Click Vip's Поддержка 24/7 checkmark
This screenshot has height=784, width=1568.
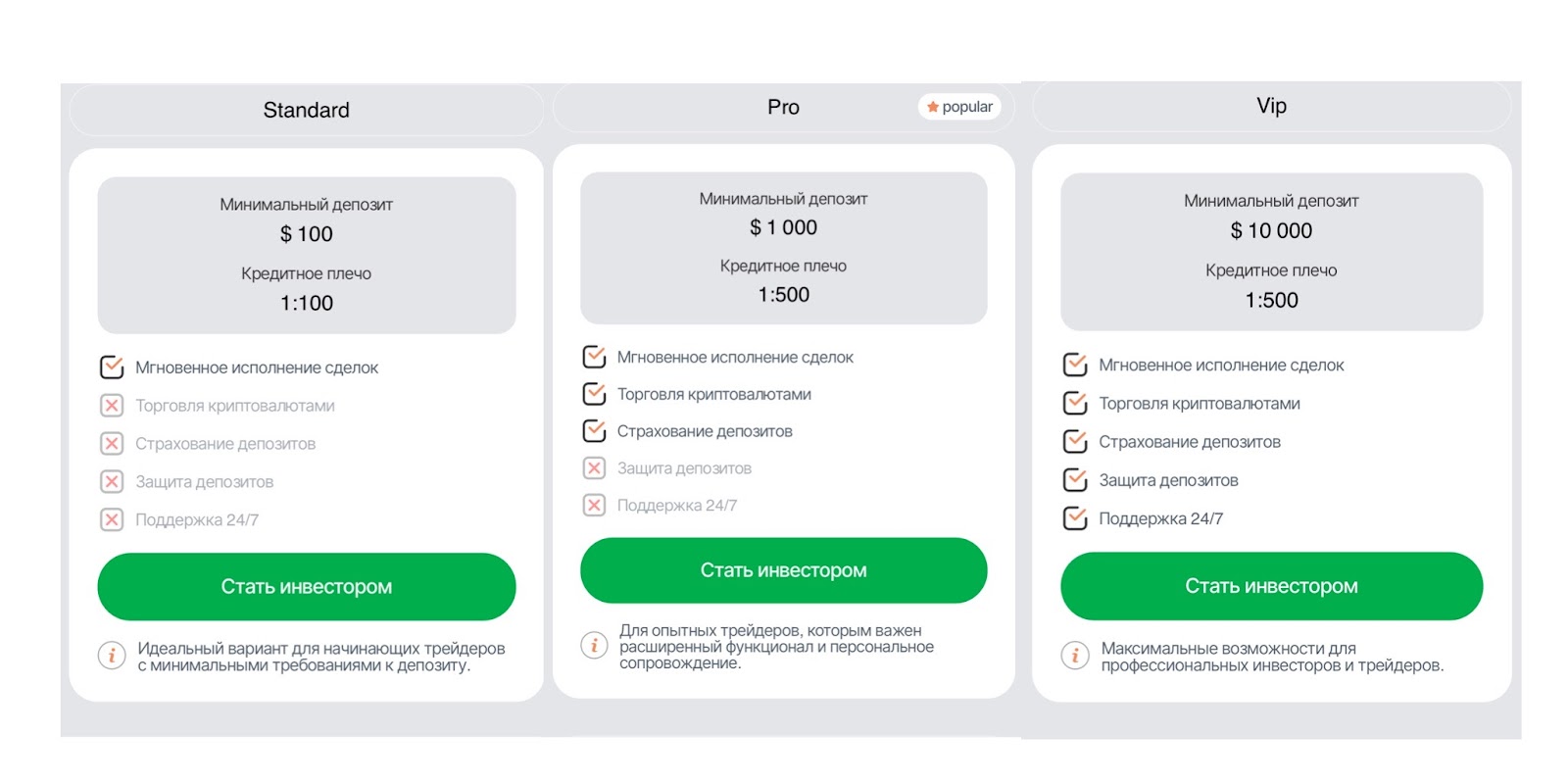tap(1075, 518)
